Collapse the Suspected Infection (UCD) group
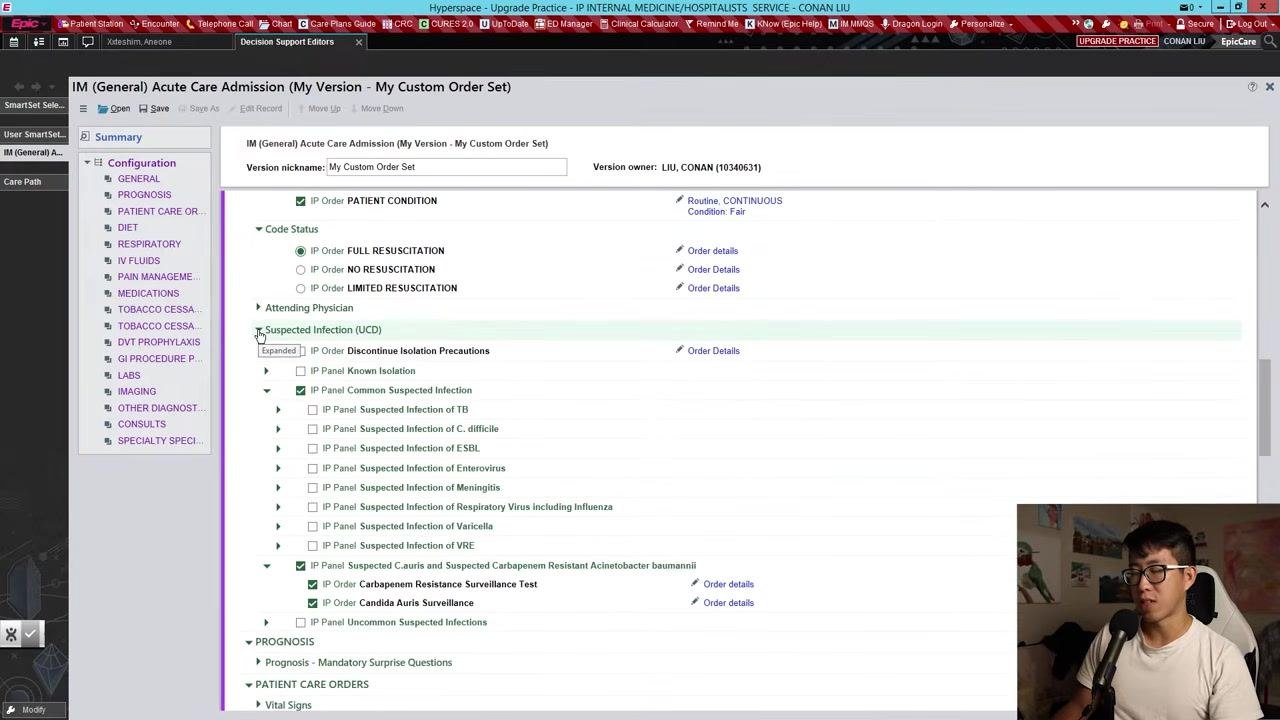Viewport: 1280px width, 720px height. [258, 330]
